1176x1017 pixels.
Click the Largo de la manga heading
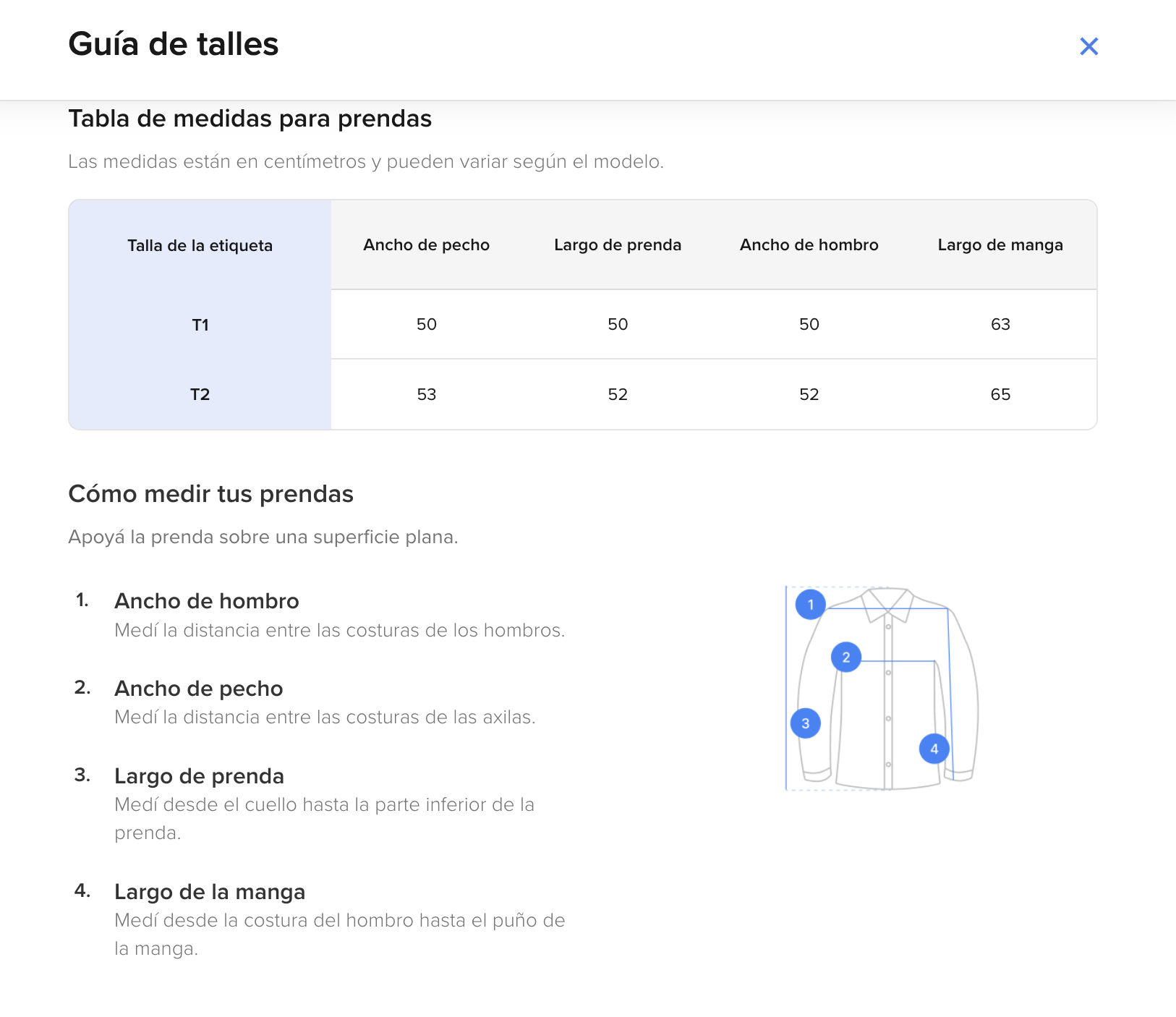pos(210,892)
